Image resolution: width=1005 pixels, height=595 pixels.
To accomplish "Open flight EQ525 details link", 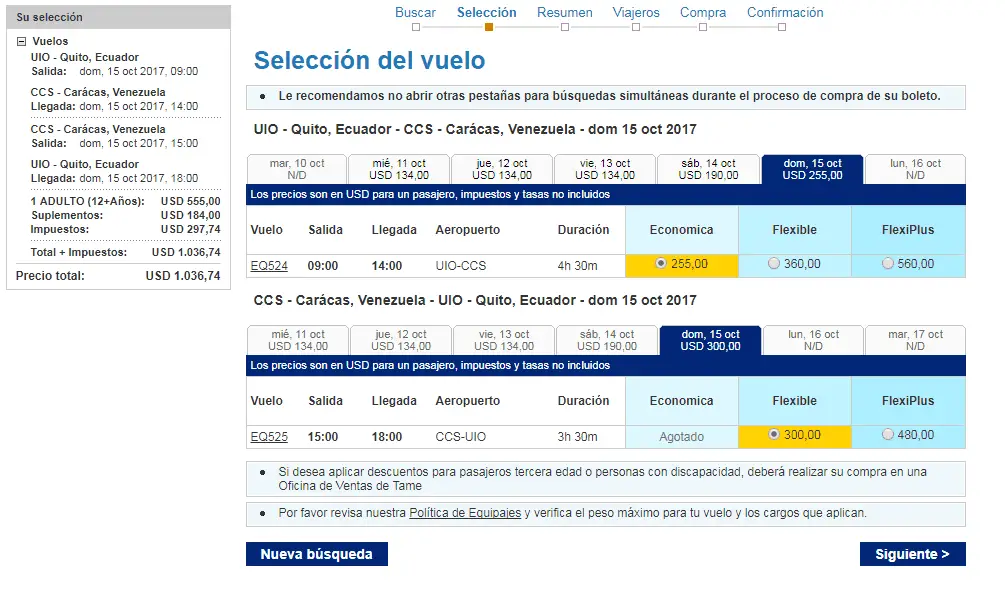I will pyautogui.click(x=269, y=437).
